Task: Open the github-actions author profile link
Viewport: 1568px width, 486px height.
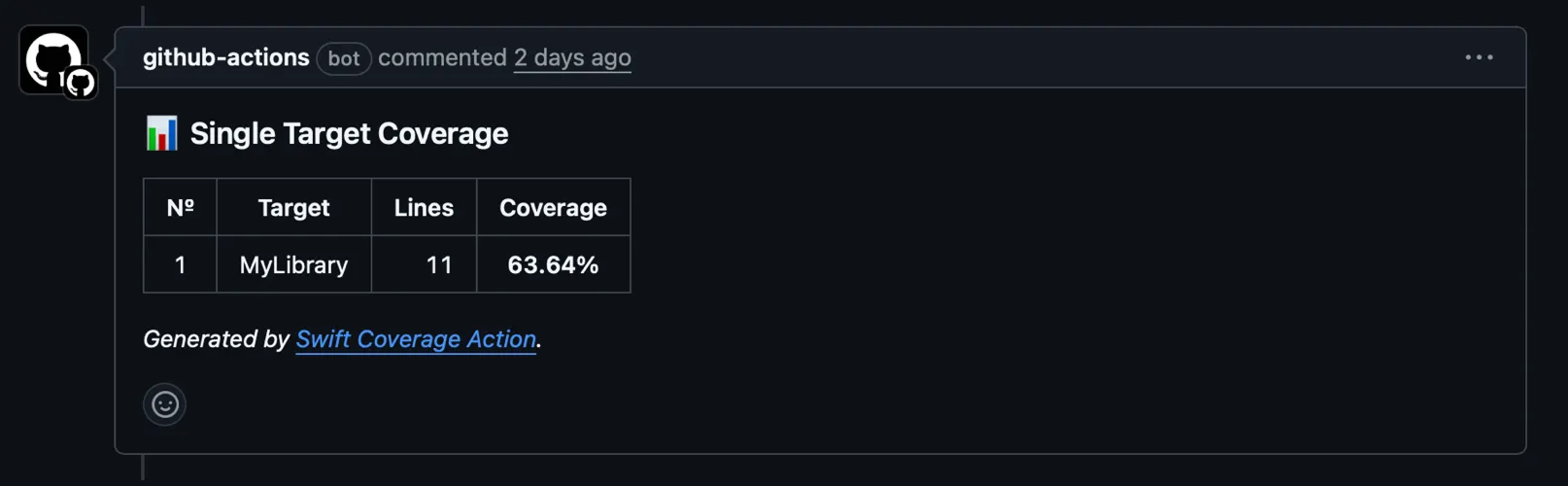Action: click(x=225, y=58)
